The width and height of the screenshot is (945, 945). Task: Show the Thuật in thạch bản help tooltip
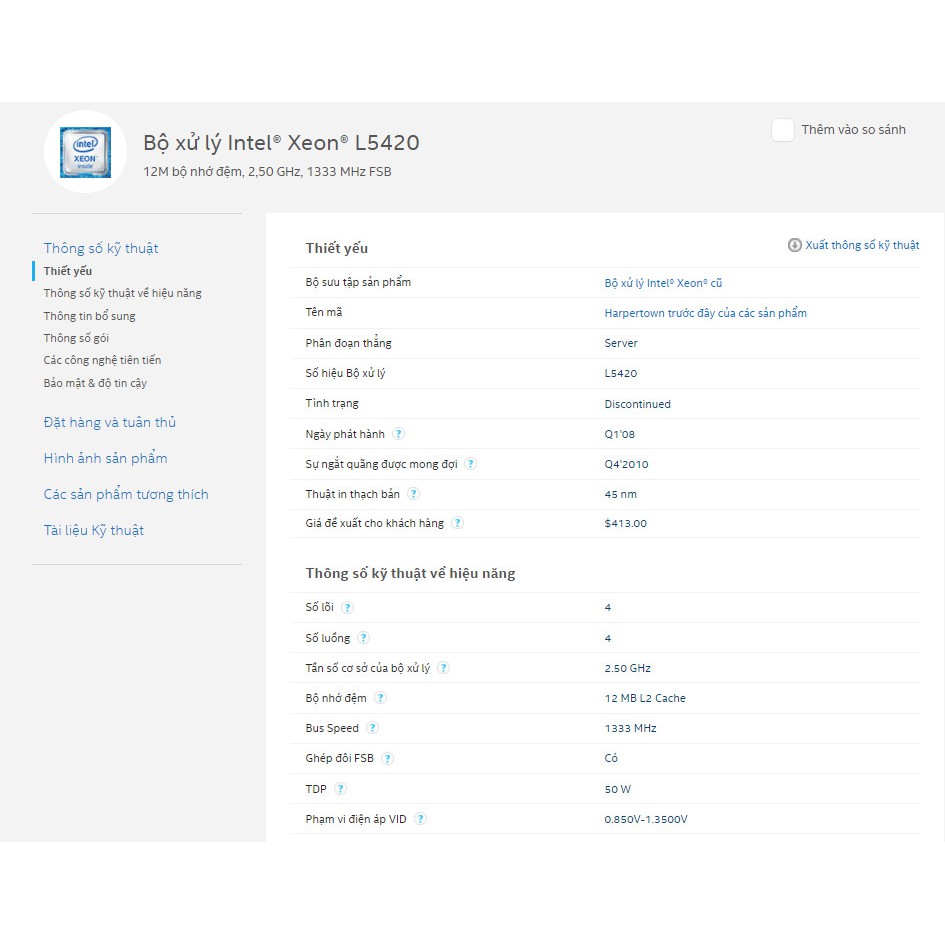coord(414,494)
